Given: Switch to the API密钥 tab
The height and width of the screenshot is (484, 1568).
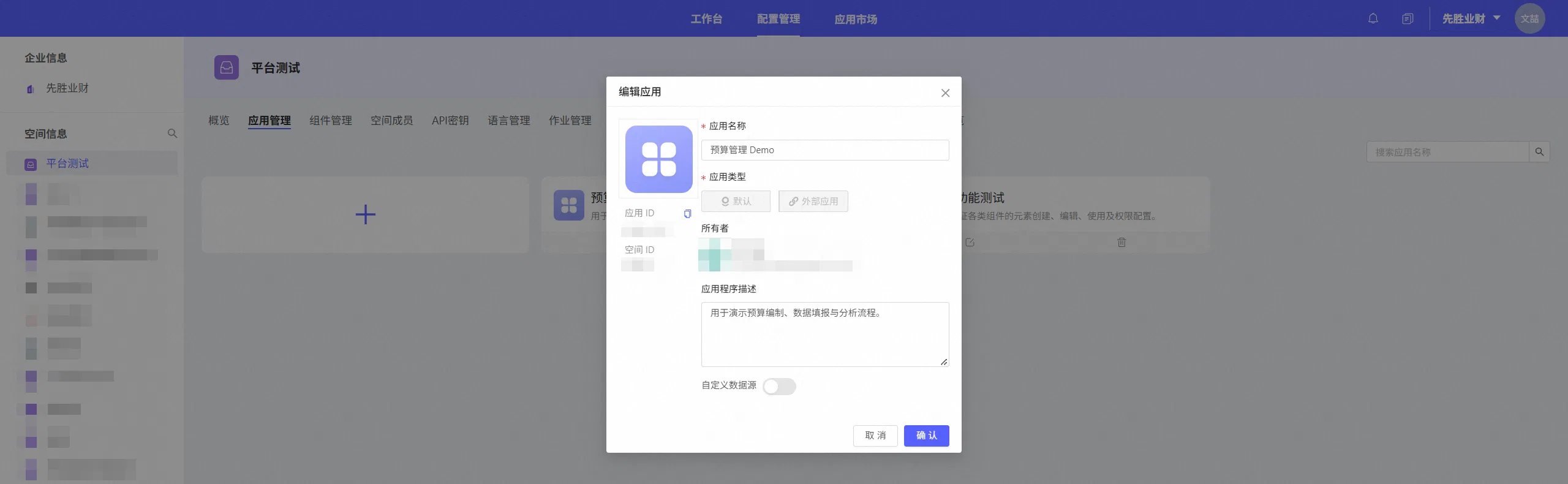Looking at the screenshot, I should tap(450, 120).
